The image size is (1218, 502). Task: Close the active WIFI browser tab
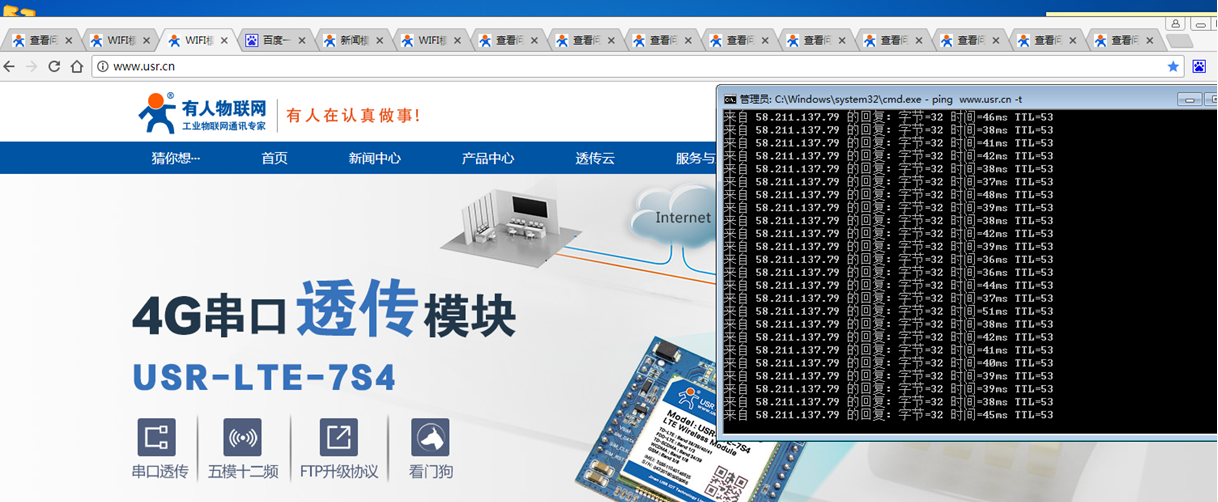point(224,41)
